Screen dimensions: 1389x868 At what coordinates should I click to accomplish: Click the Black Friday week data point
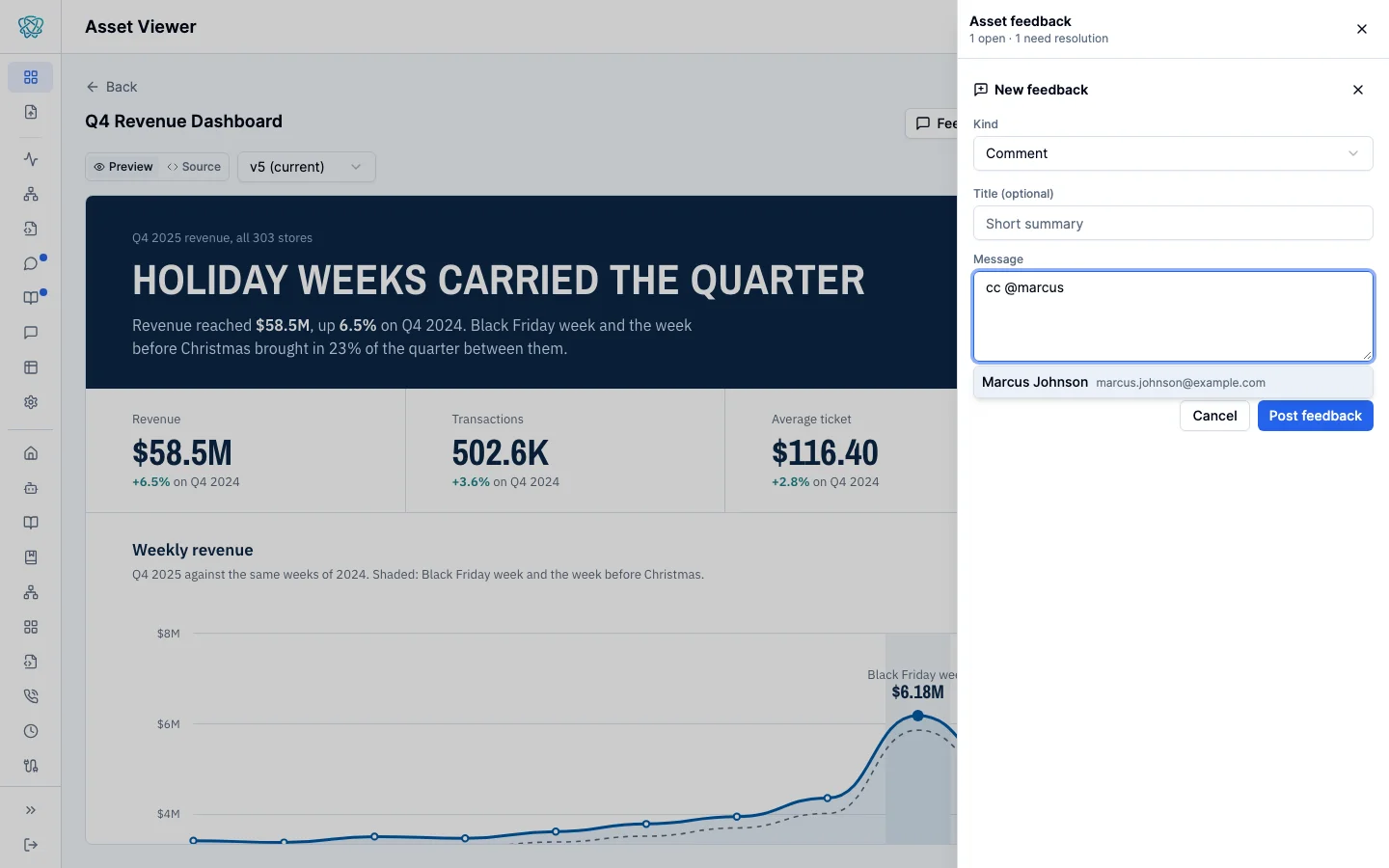click(918, 716)
